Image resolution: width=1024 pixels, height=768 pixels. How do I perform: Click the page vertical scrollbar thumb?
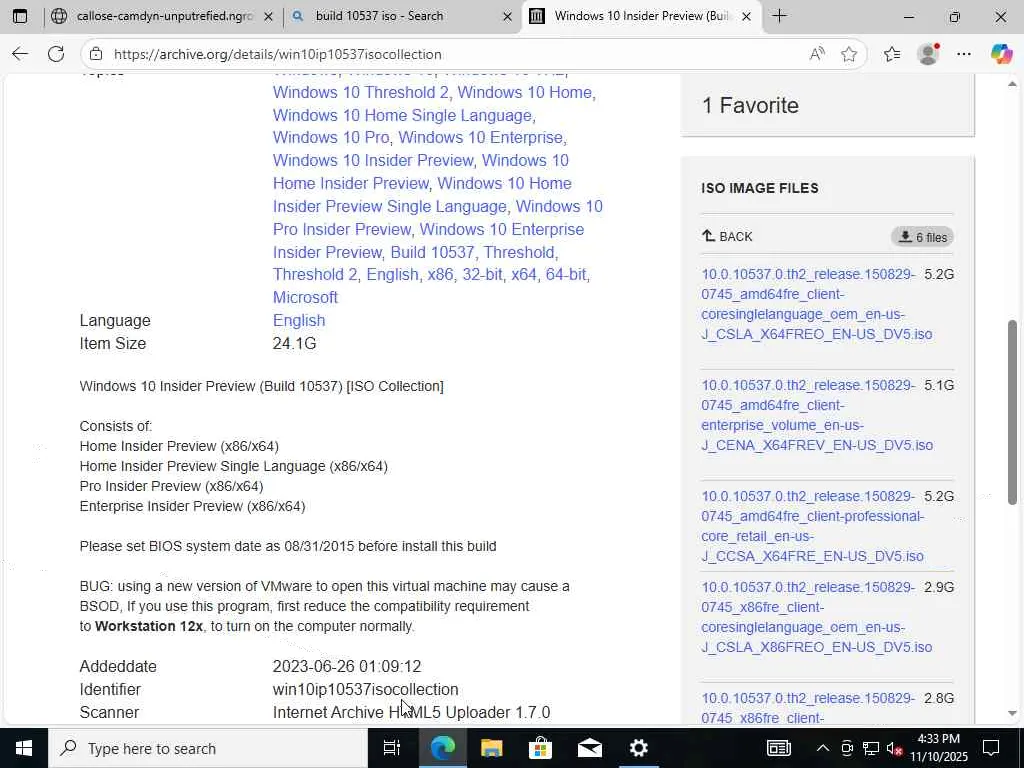point(1012,411)
